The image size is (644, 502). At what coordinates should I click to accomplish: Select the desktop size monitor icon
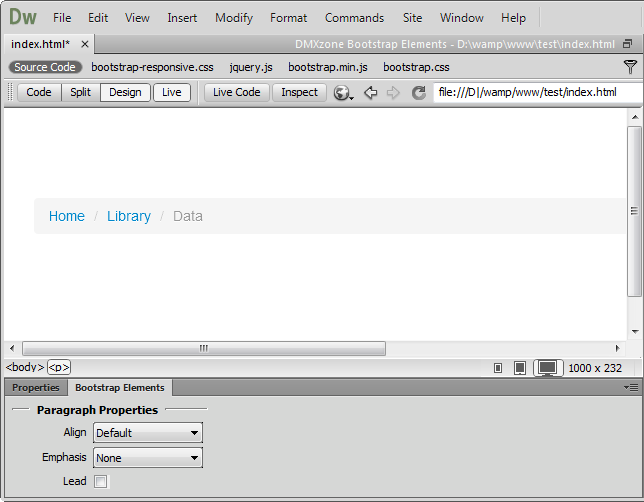click(x=548, y=368)
